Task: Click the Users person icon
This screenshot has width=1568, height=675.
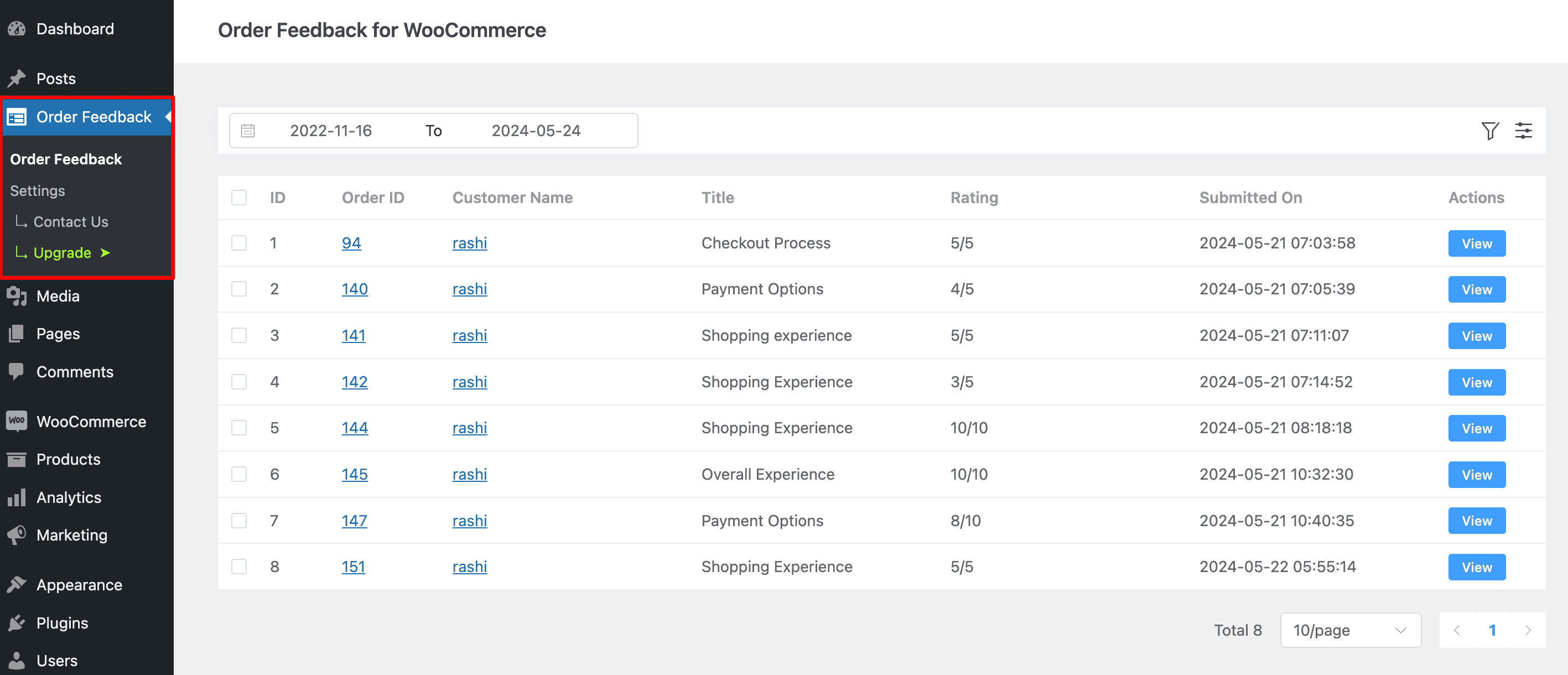Action: coord(17,661)
